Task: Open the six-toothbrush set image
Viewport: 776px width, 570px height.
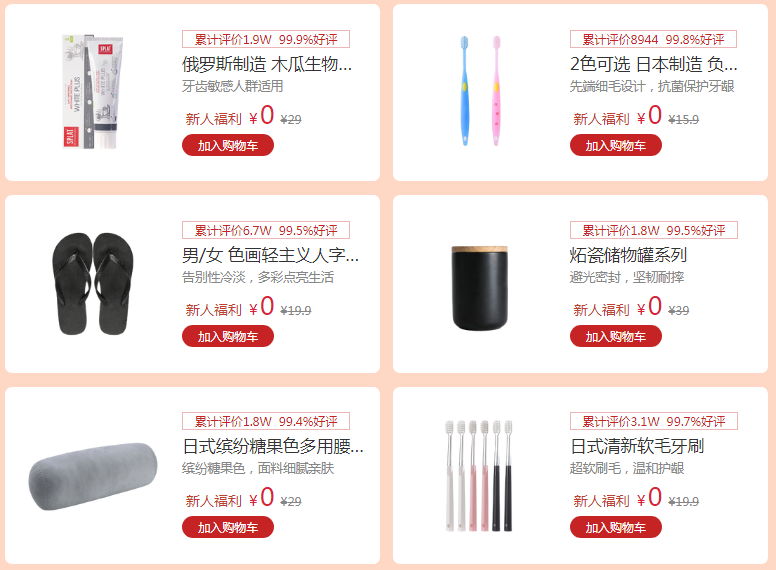Action: (479, 476)
